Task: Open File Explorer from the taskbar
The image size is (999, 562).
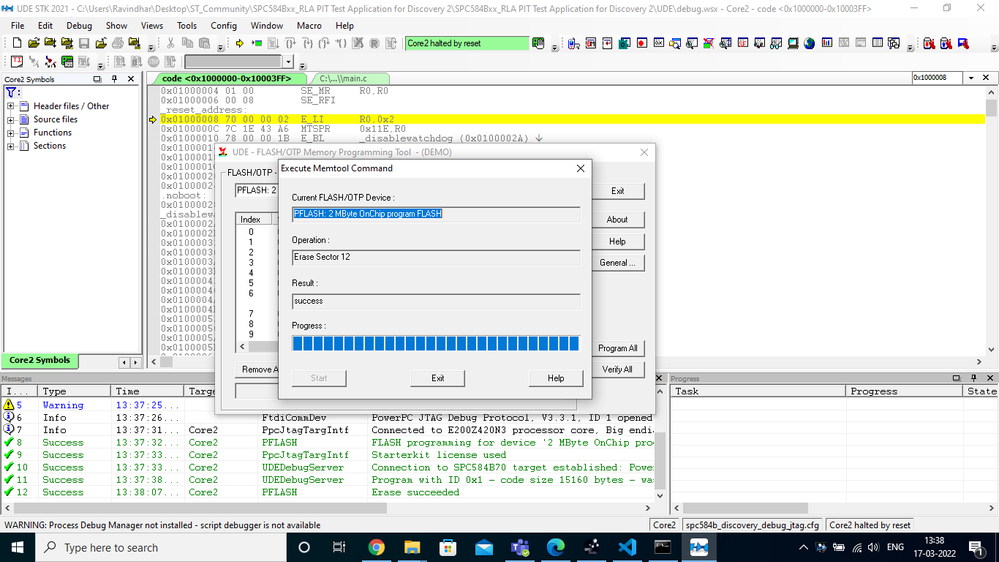Action: 412,547
